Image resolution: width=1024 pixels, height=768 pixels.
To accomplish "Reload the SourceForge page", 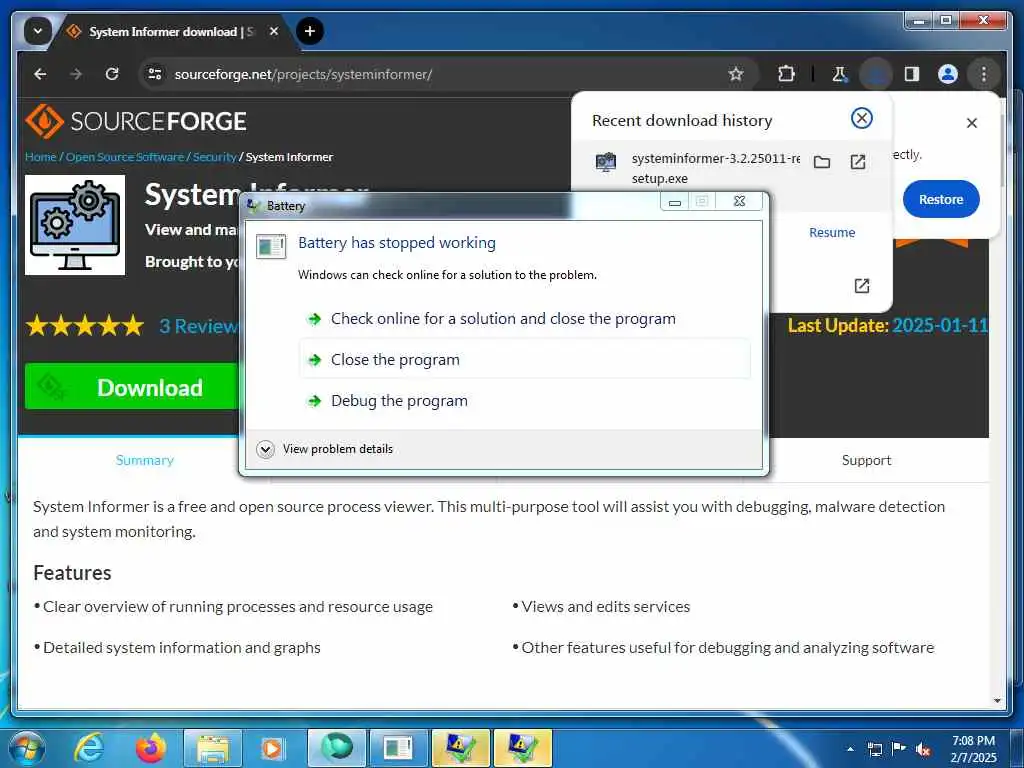I will click(x=112, y=74).
